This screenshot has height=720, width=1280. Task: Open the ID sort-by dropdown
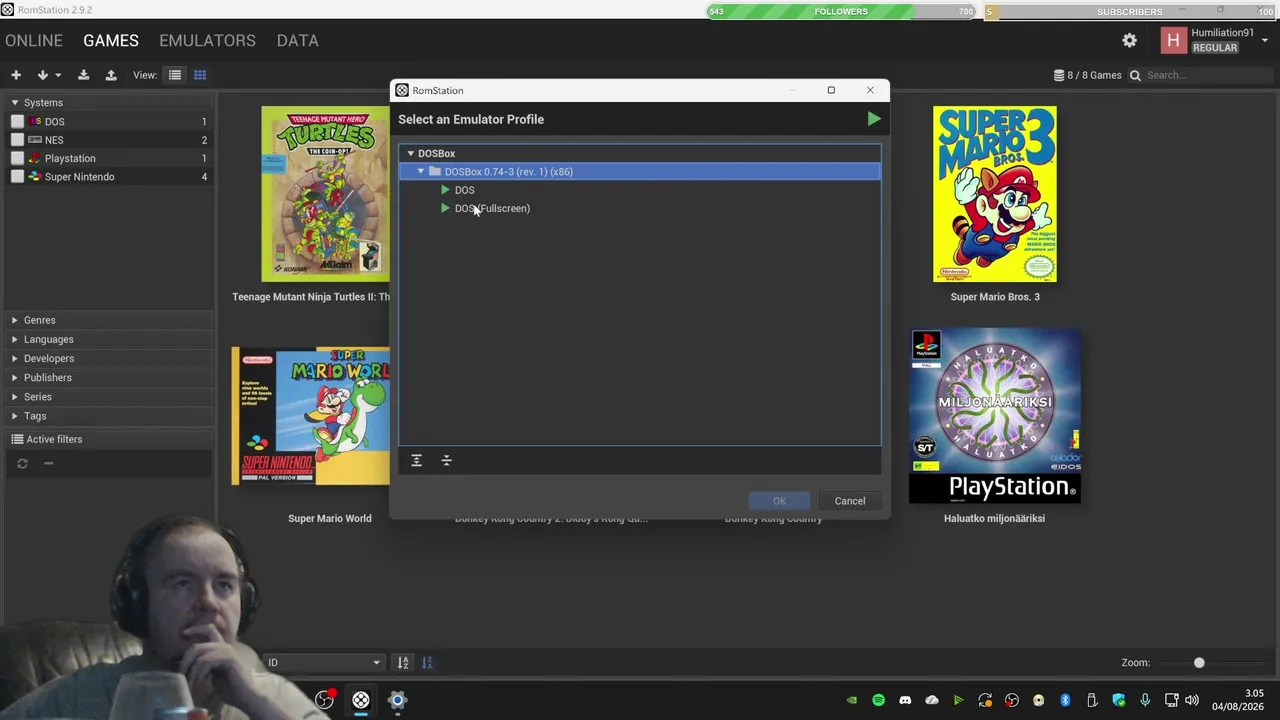click(x=323, y=662)
